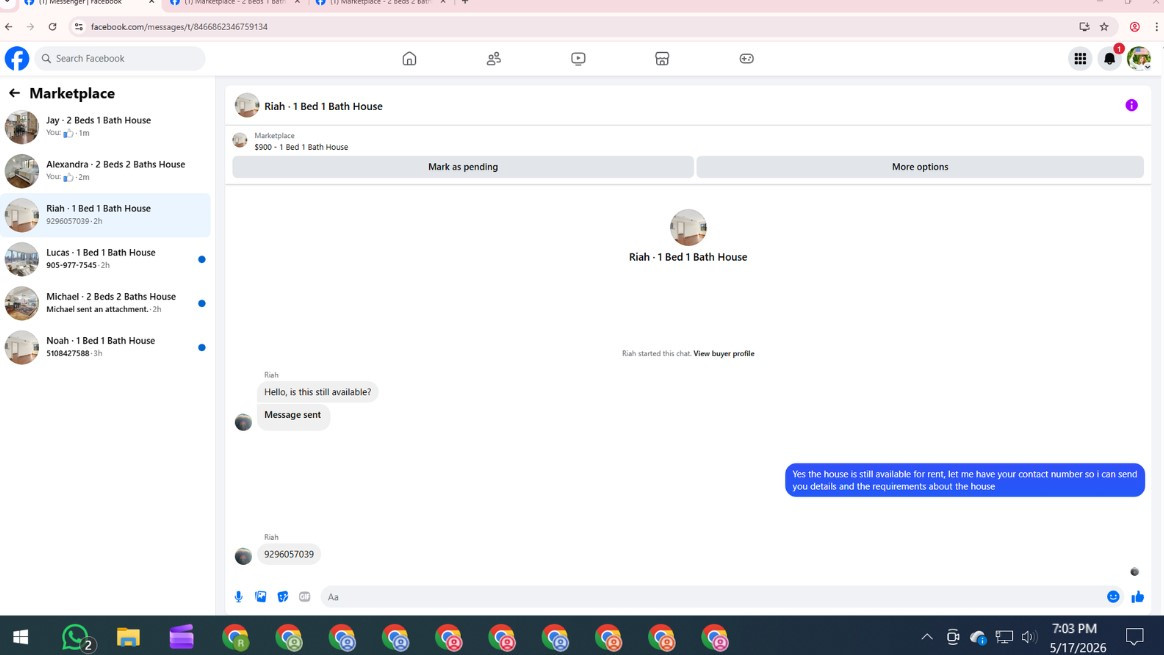Choose a sticker icon in composer

point(283,597)
